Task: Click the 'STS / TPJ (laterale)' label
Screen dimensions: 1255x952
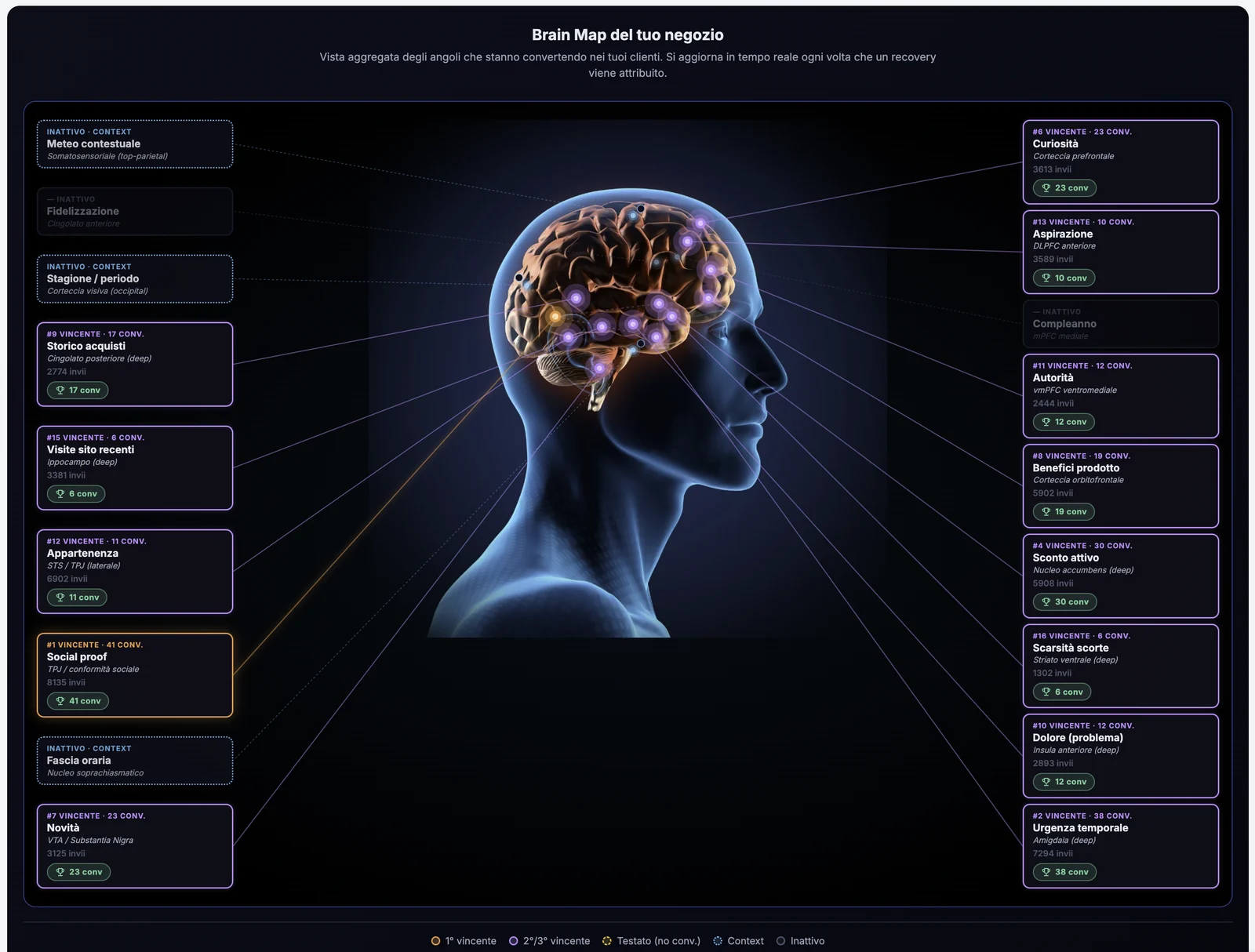Action: (83, 566)
